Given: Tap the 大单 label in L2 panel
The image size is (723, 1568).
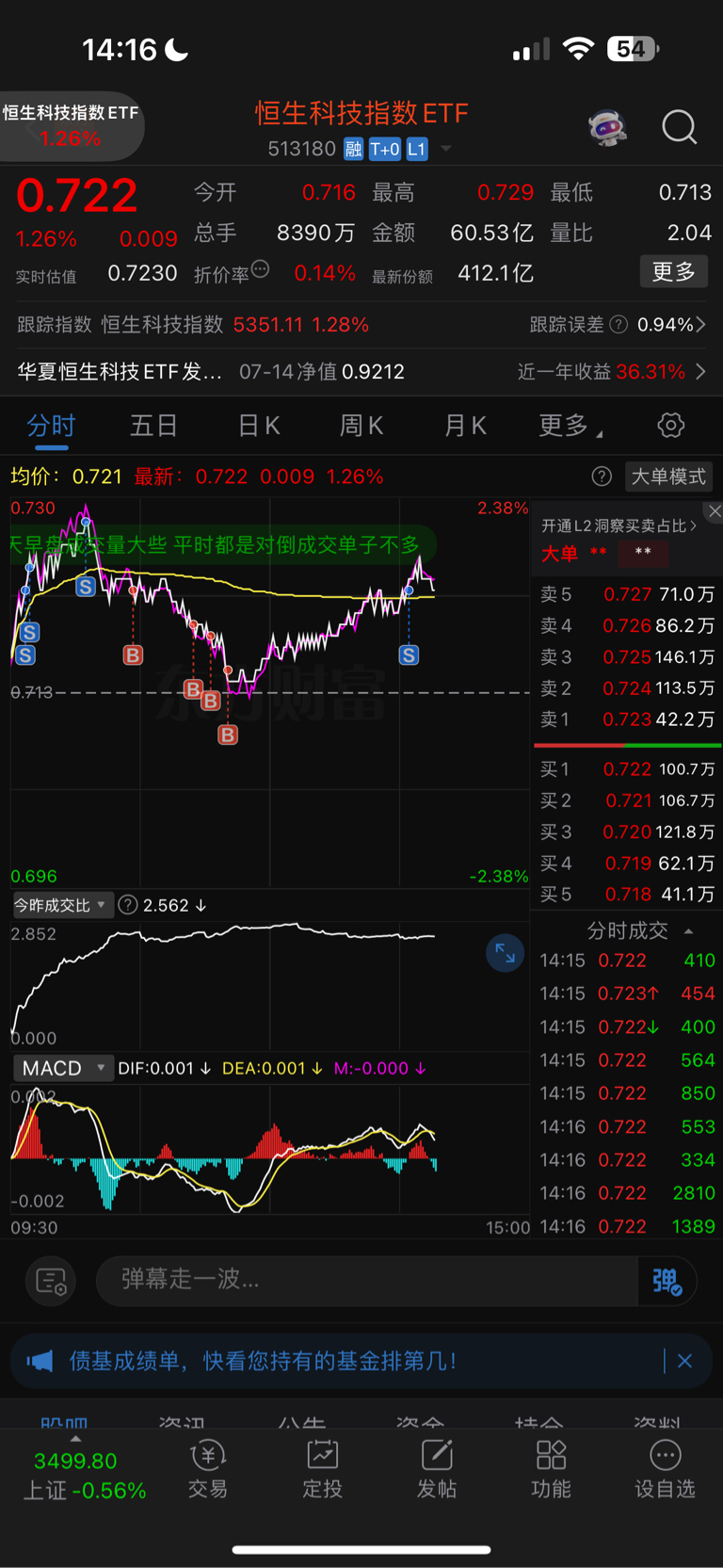Looking at the screenshot, I should point(559,553).
